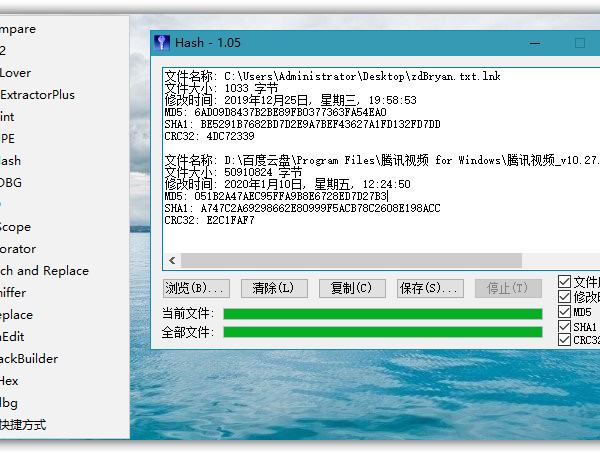Image resolution: width=600 pixels, height=454 pixels.
Task: Save results using the 保存(S)... button
Action: point(429,288)
